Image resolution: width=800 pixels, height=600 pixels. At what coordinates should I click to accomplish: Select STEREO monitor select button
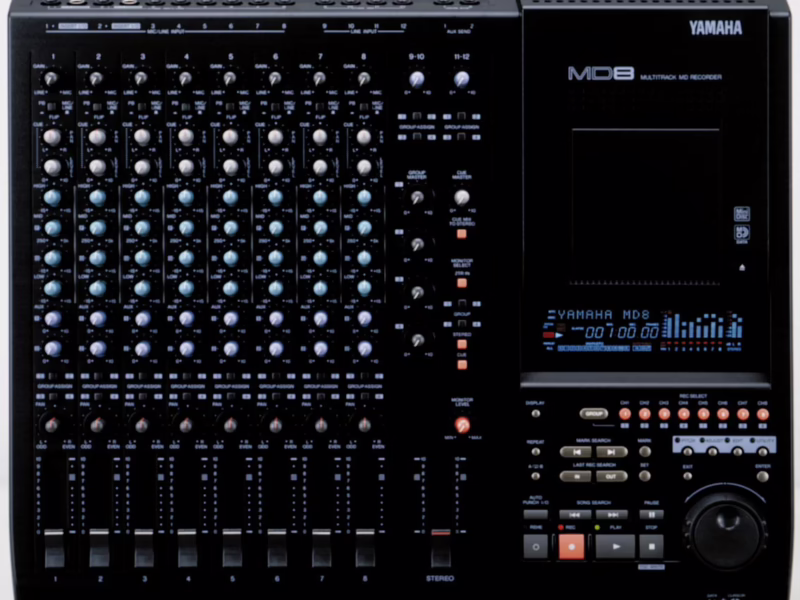(x=462, y=344)
